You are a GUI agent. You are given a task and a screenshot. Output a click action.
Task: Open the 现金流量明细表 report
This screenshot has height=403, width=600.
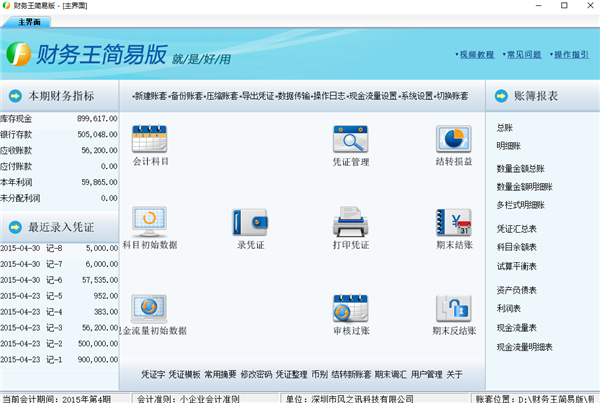(x=525, y=347)
